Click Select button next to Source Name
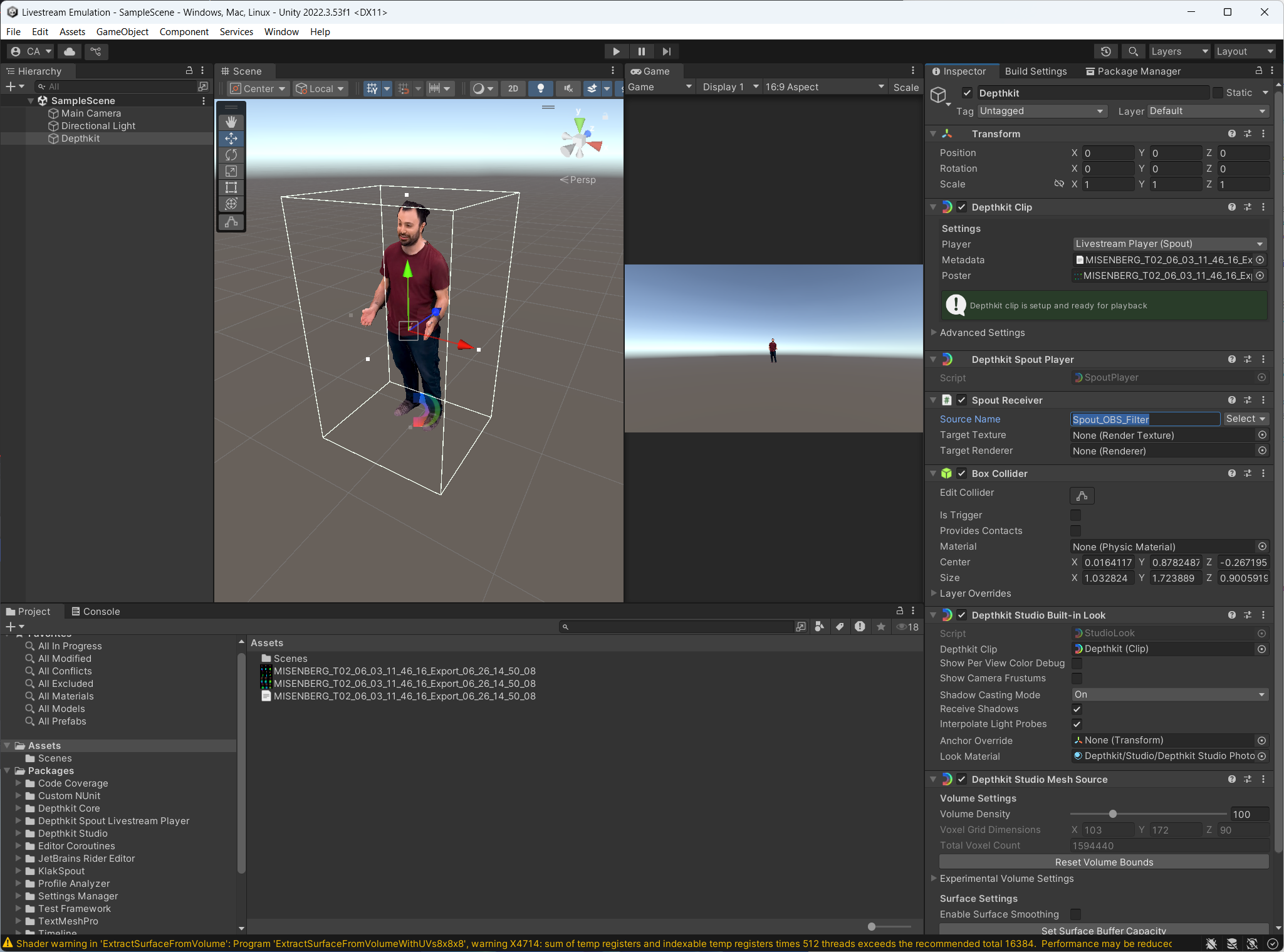 1246,419
